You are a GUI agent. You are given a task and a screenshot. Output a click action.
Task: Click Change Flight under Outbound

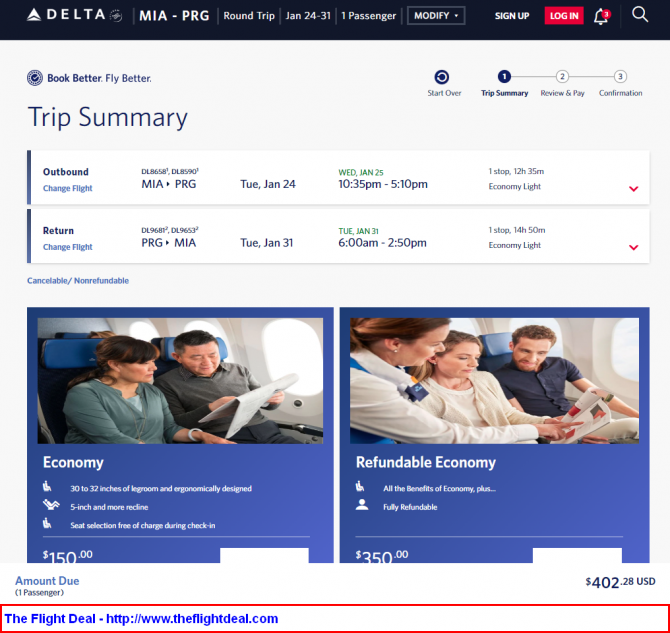[68, 188]
